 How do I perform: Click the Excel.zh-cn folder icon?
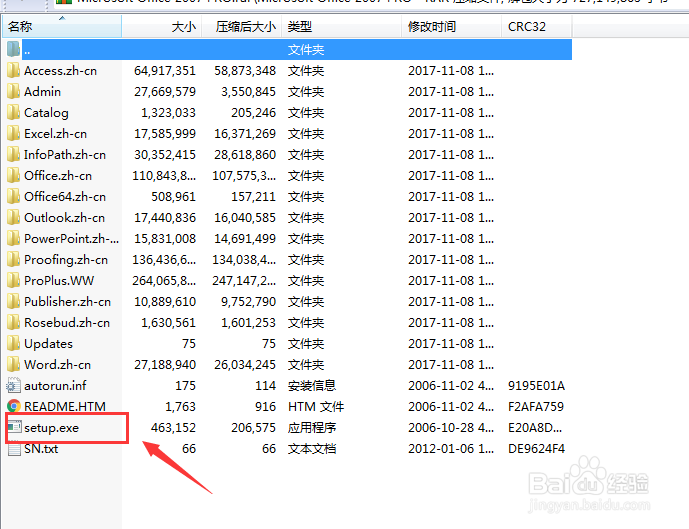click(x=14, y=134)
